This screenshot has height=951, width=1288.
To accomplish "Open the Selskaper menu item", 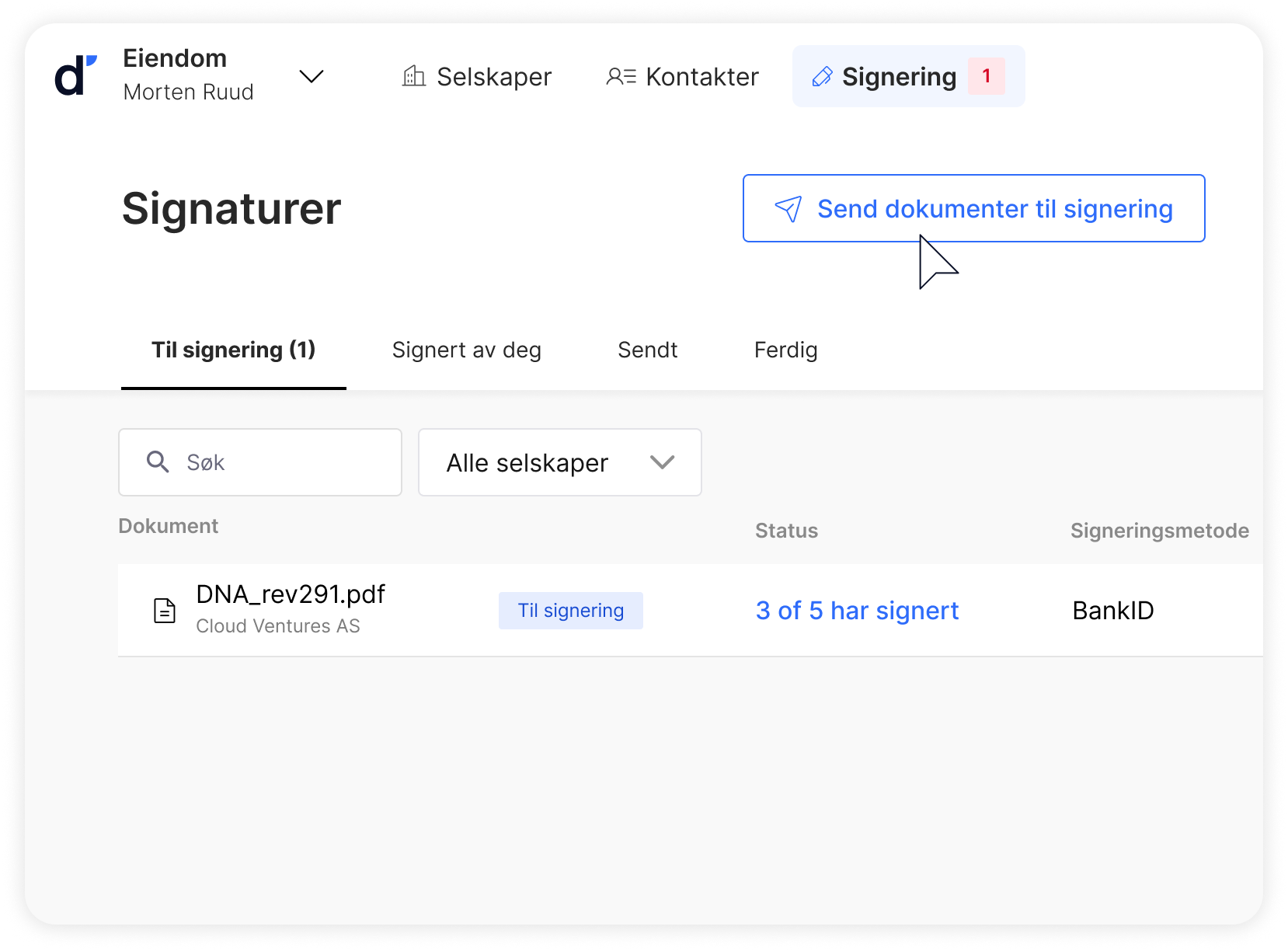I will point(493,77).
